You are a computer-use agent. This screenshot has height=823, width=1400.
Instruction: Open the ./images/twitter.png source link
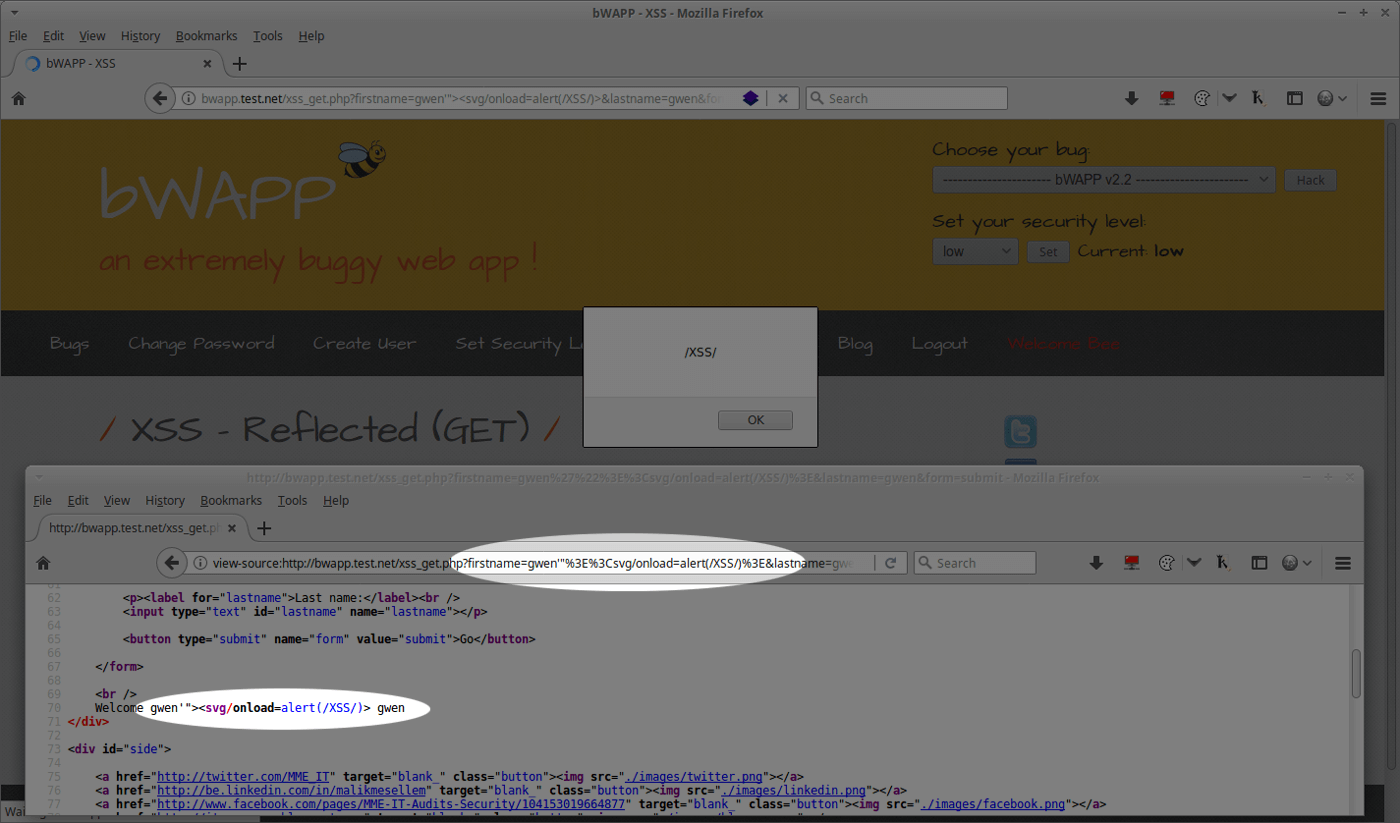[695, 776]
